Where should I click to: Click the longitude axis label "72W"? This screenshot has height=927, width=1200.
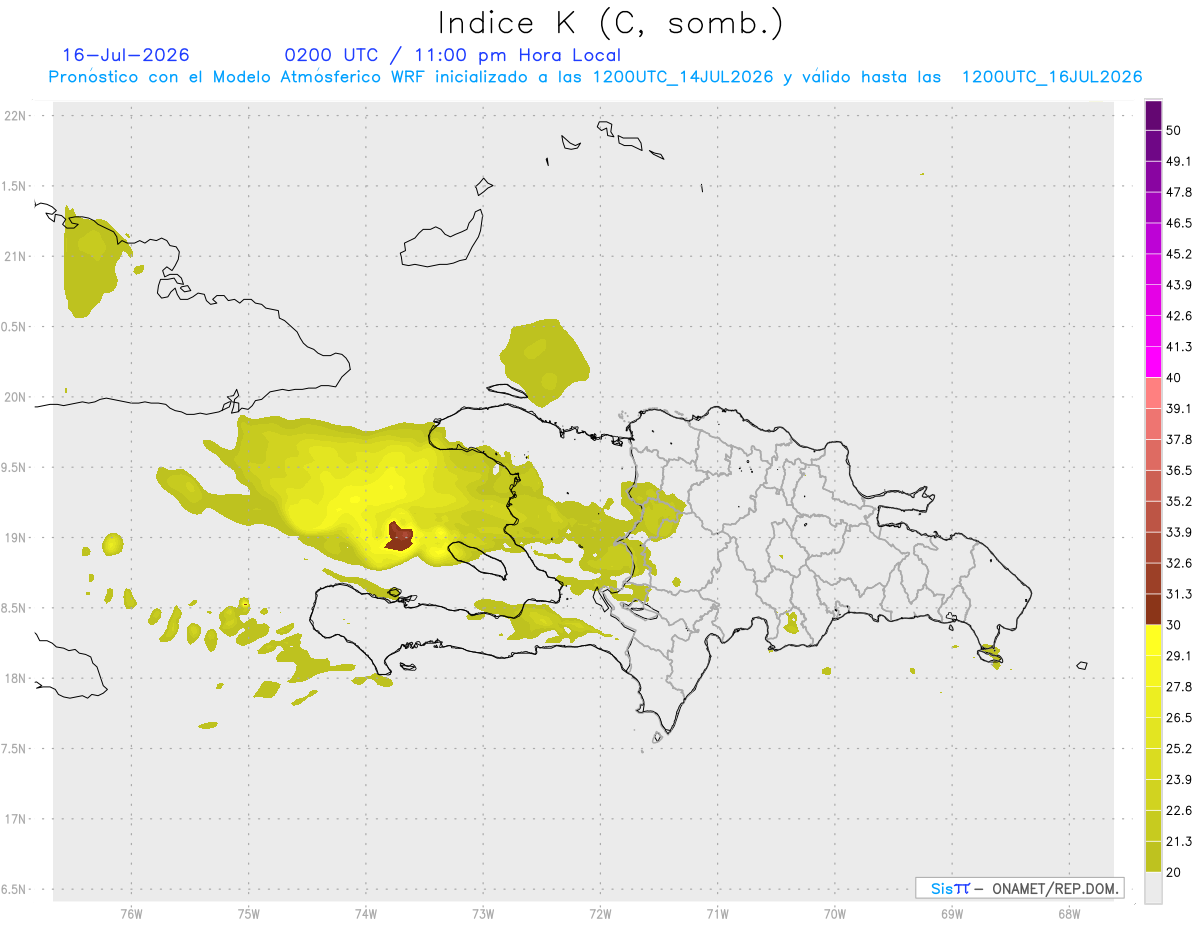[x=600, y=914]
